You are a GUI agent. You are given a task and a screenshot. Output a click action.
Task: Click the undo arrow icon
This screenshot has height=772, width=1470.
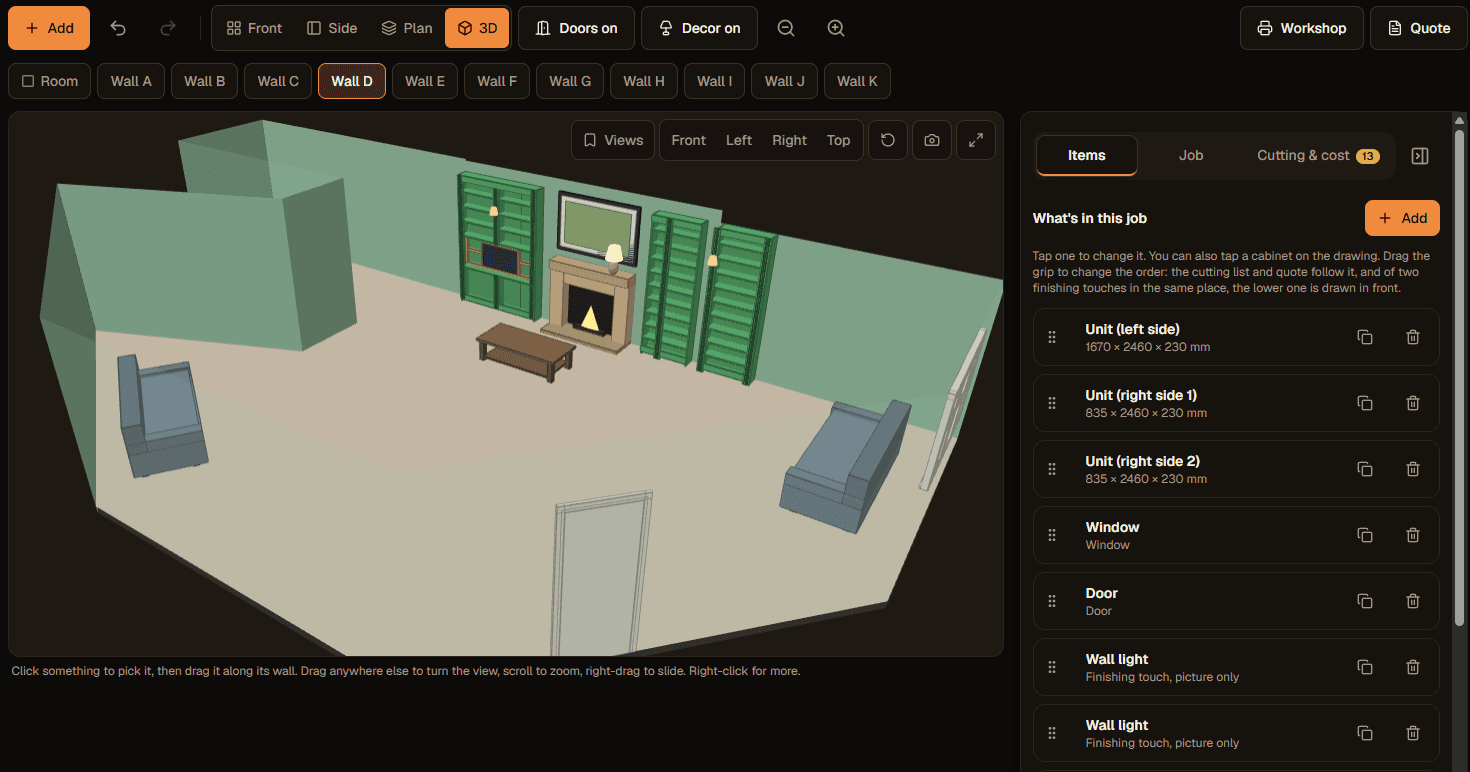click(118, 28)
